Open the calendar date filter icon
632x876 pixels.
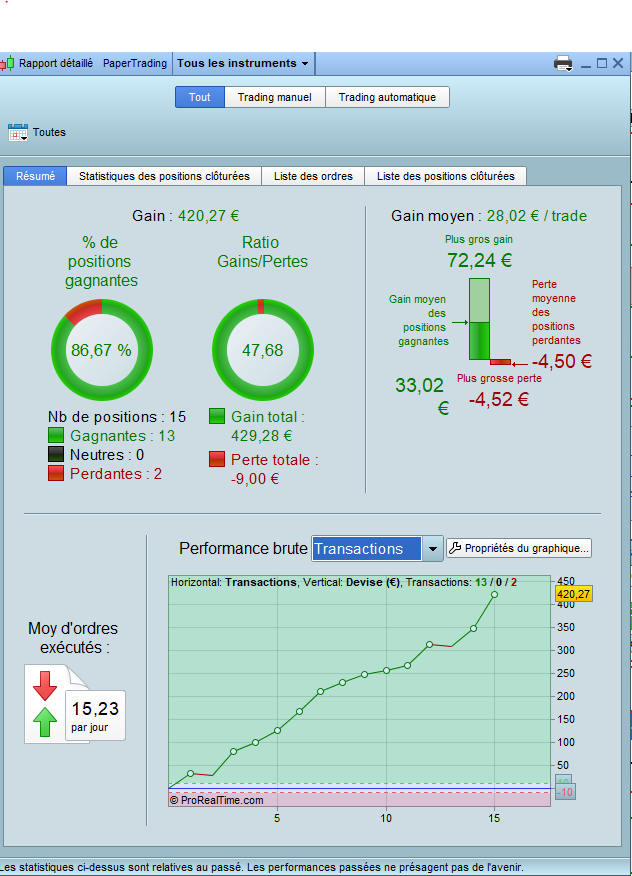click(18, 132)
